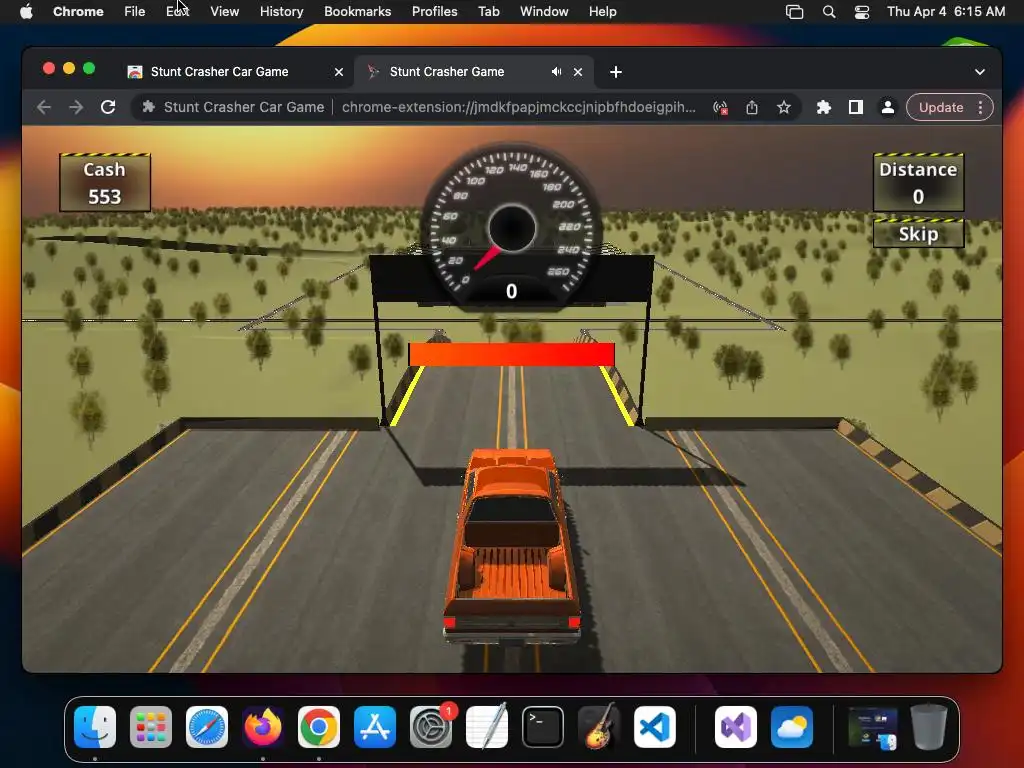Go back to previous page
Screen dimensions: 1024x768
[44, 107]
